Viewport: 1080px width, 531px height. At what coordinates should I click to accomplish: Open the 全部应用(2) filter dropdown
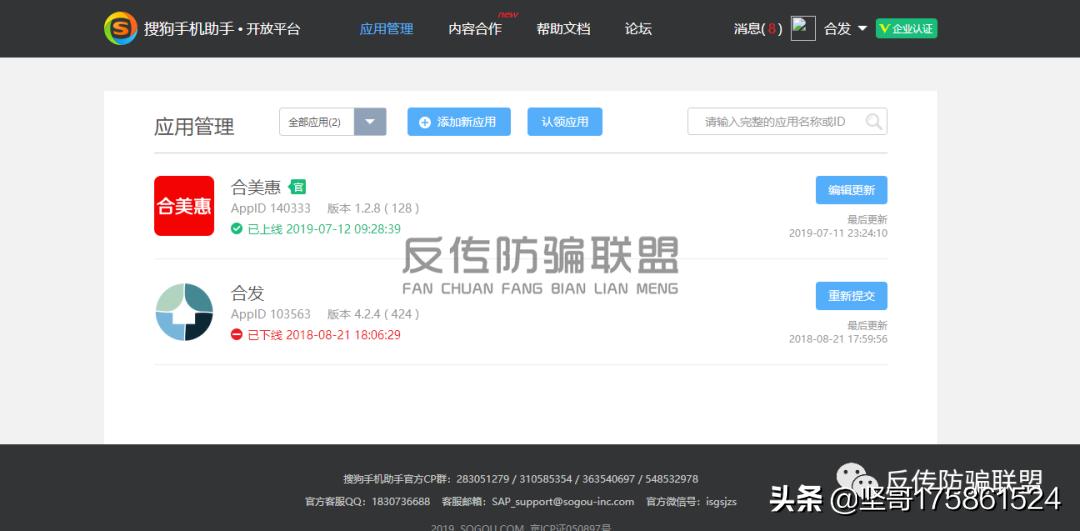[x=333, y=122]
